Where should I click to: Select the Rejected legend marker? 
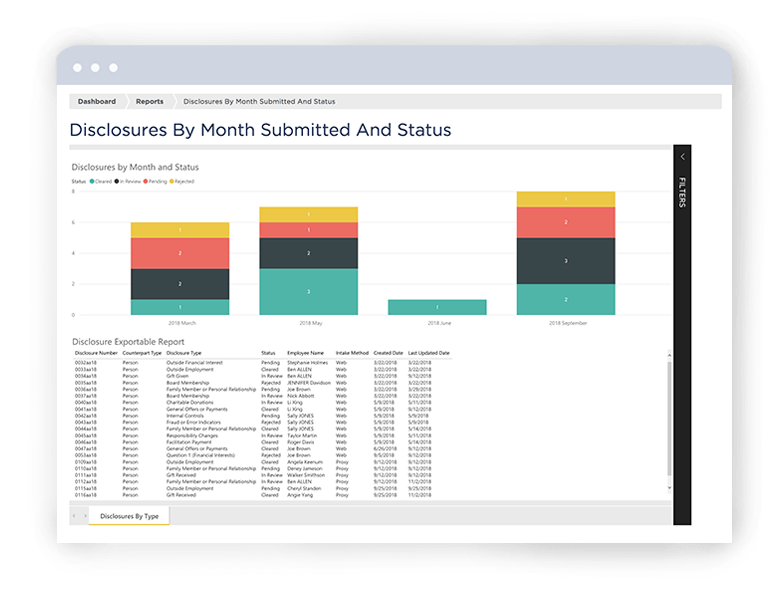(172, 182)
